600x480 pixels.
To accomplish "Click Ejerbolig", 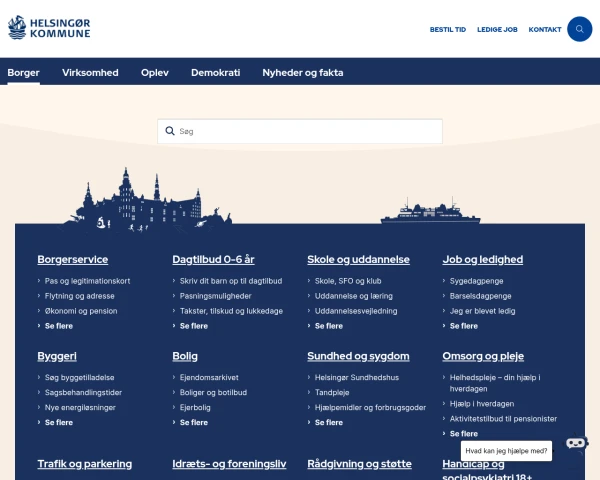I will pos(195,407).
